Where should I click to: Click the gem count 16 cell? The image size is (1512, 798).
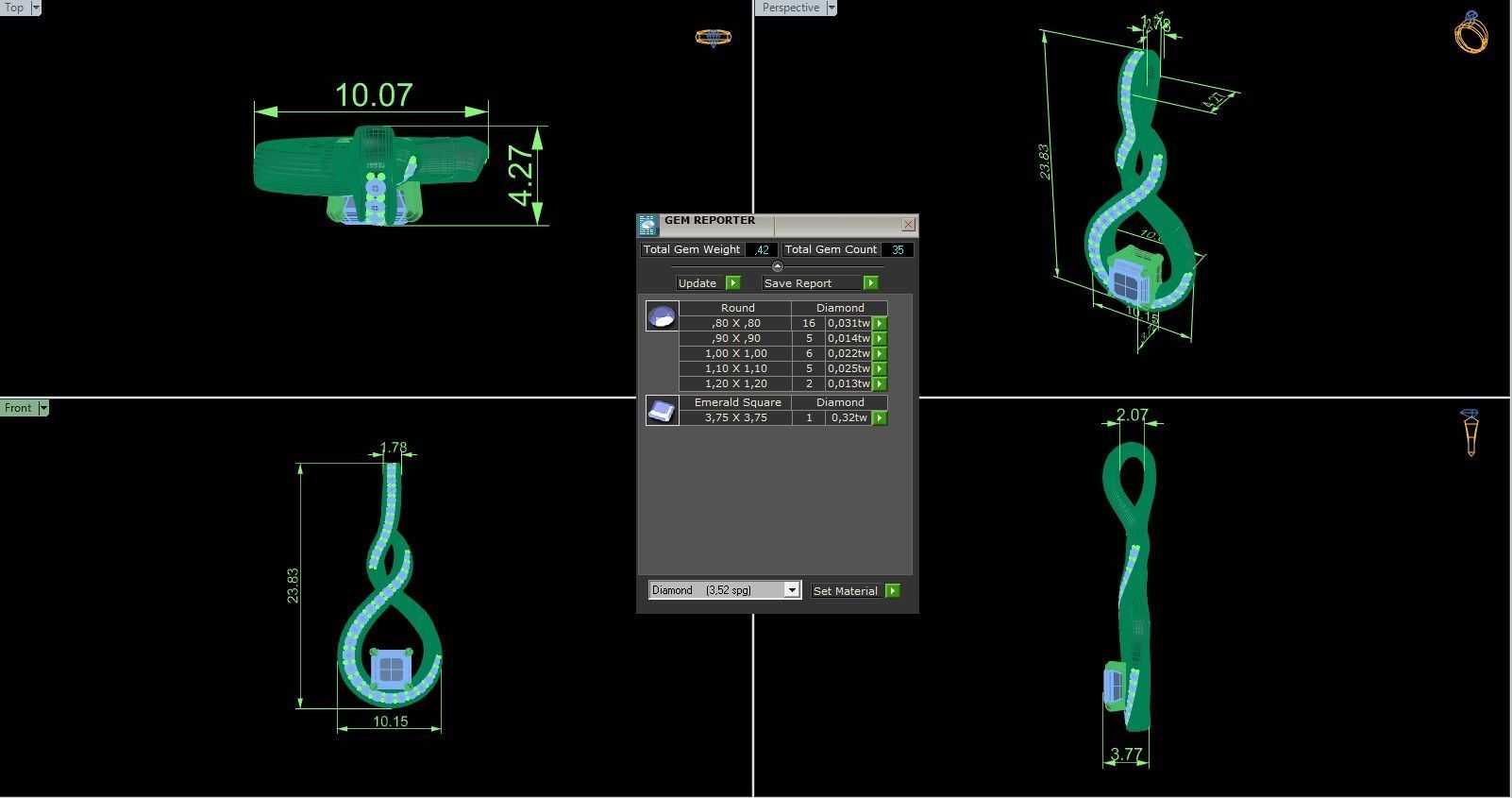pos(809,323)
